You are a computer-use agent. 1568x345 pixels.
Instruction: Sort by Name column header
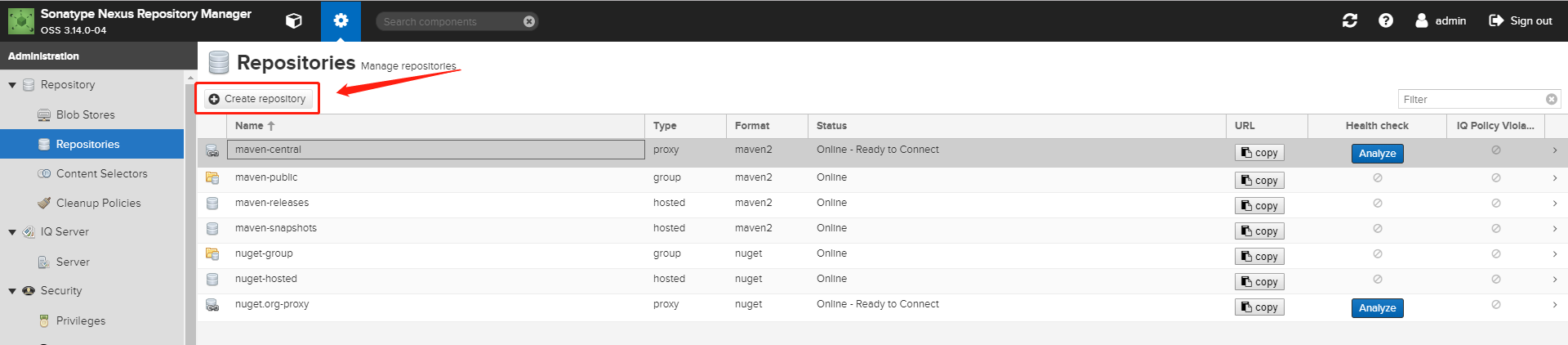coord(435,126)
